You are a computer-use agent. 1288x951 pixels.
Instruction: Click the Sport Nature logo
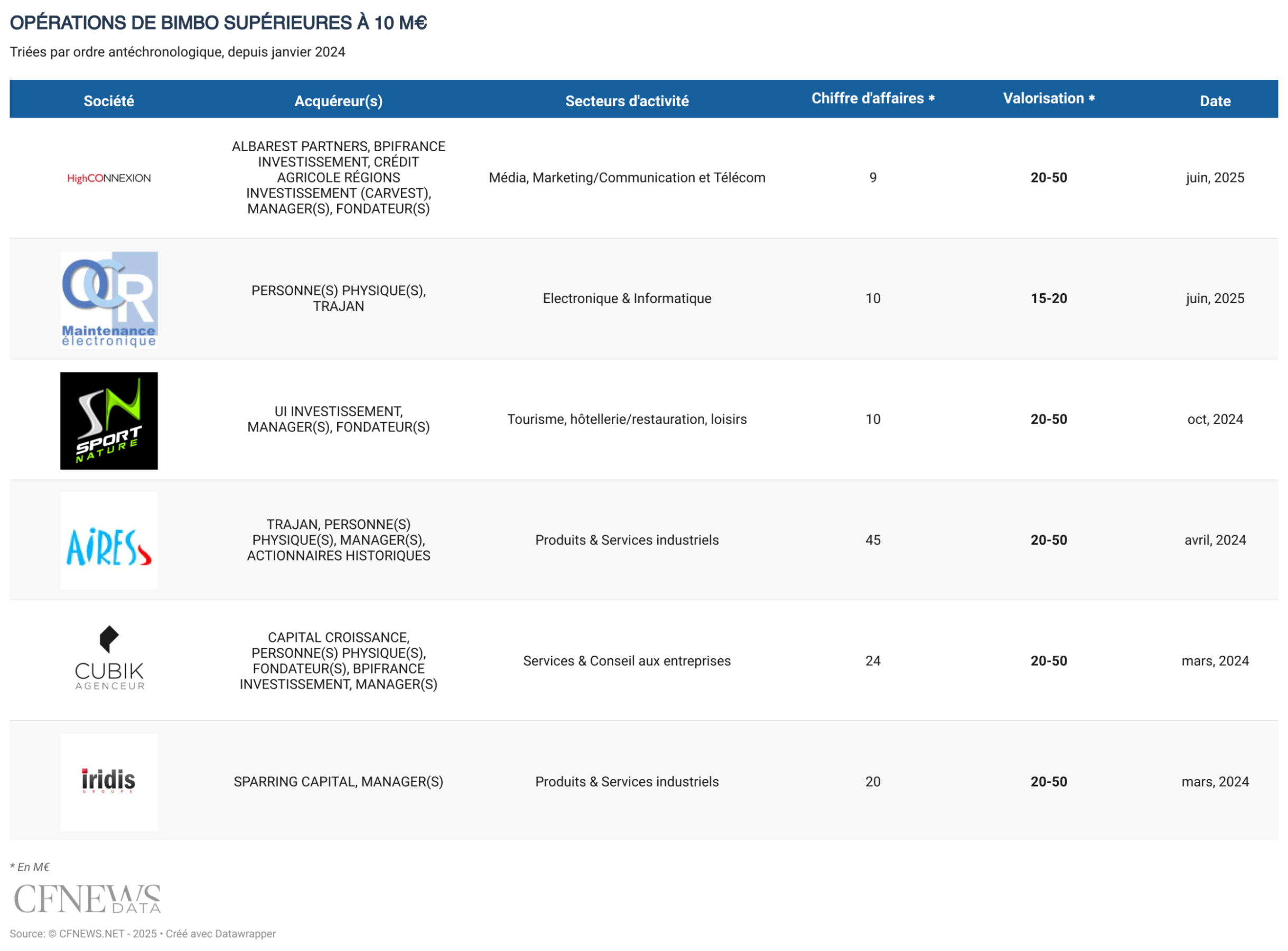pos(109,420)
